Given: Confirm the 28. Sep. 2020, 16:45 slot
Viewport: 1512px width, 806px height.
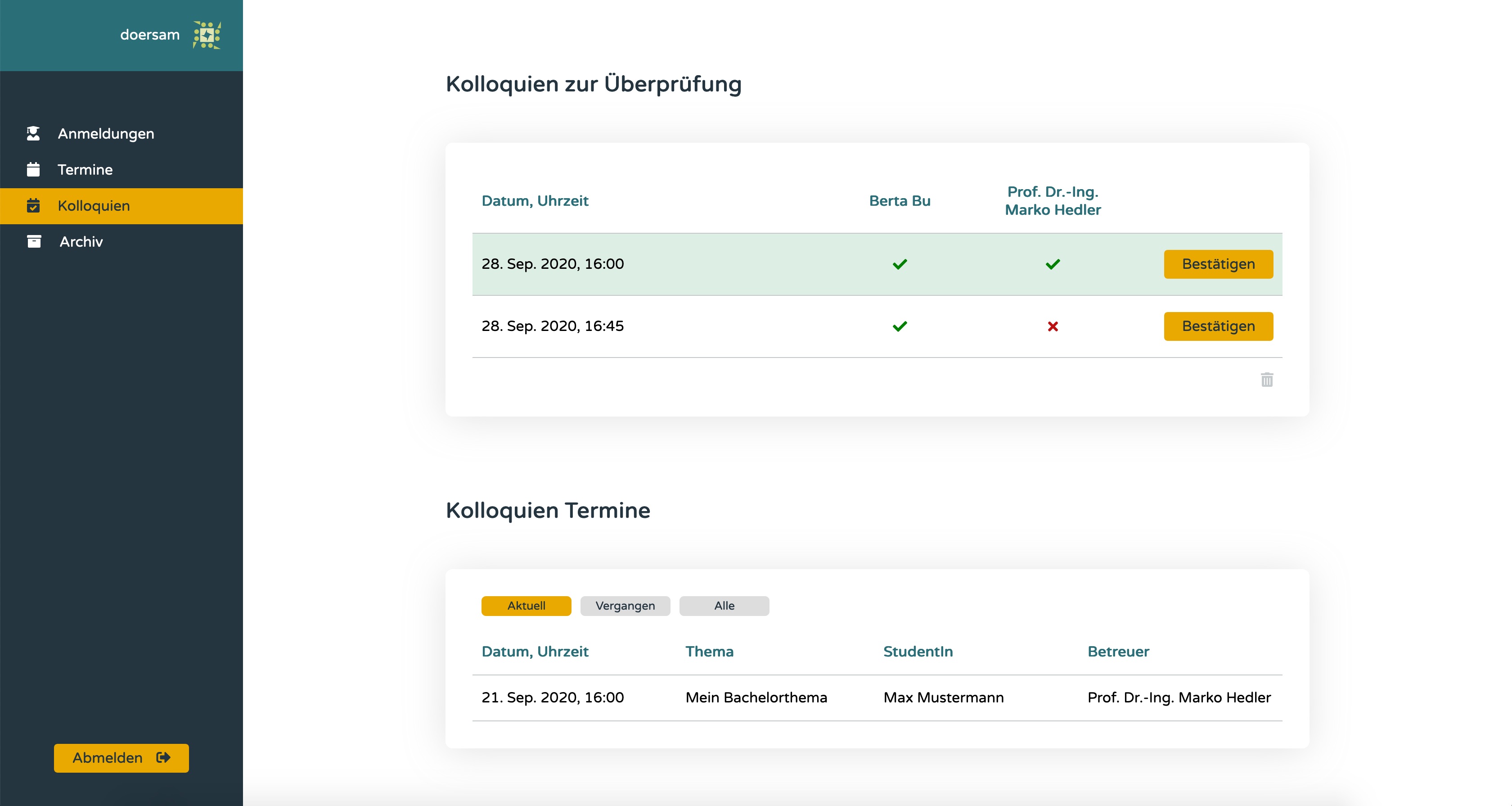Looking at the screenshot, I should tap(1219, 326).
